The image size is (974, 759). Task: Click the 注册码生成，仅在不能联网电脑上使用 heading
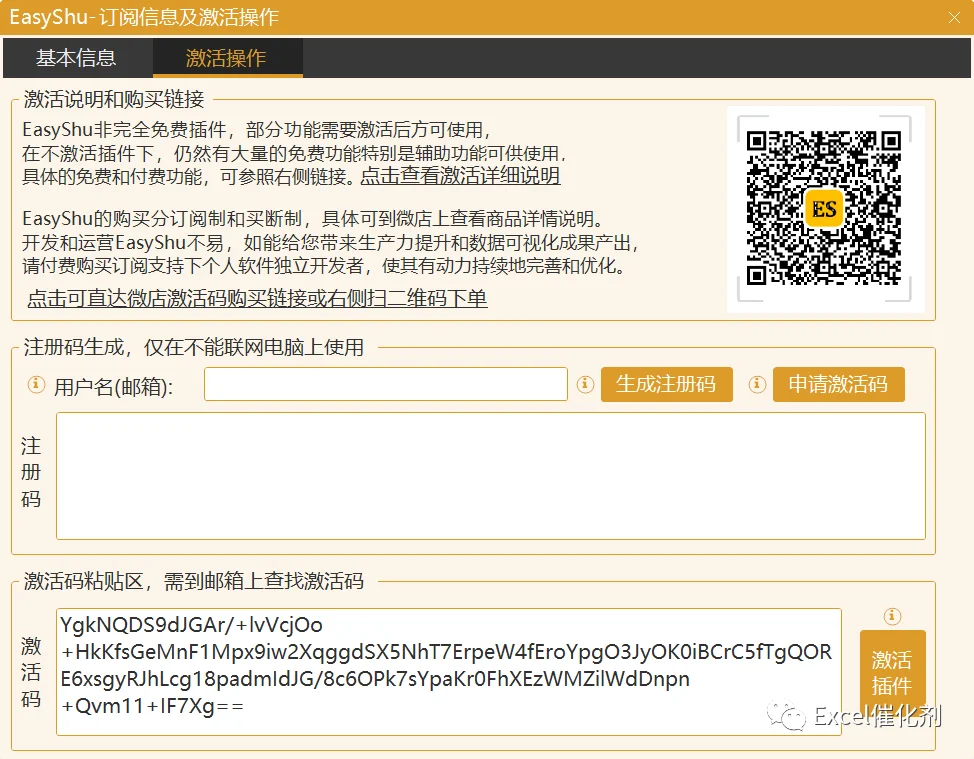click(194, 347)
